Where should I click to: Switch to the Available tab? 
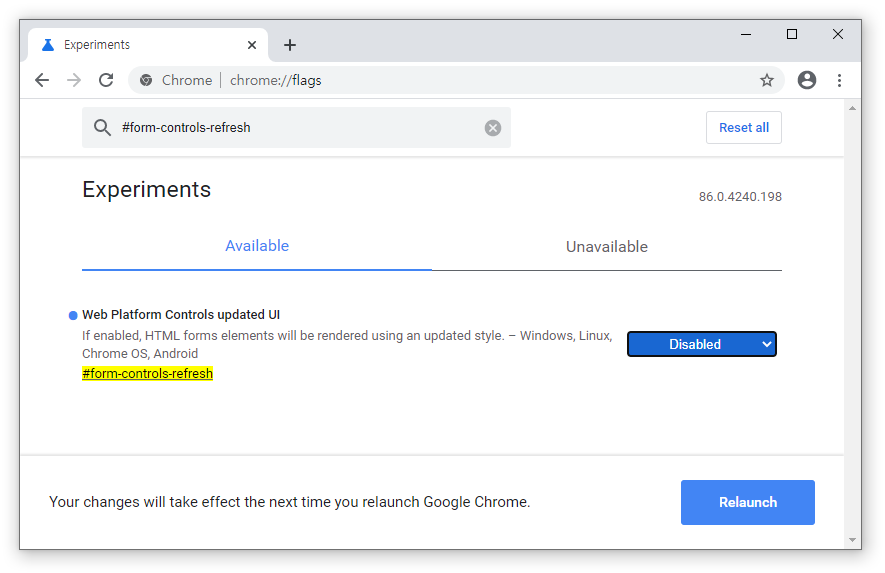257,246
